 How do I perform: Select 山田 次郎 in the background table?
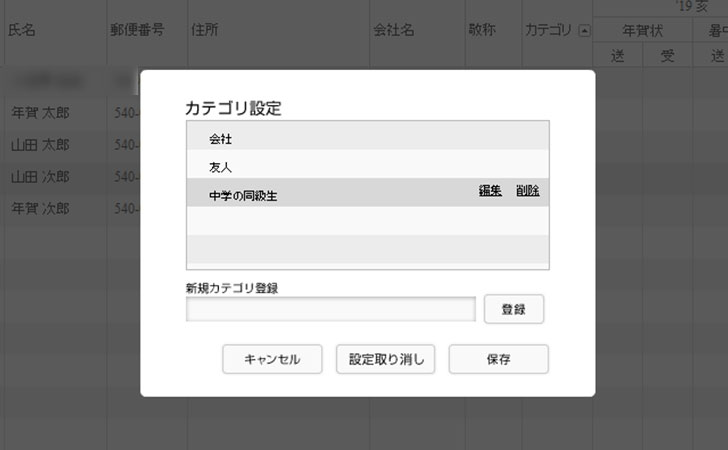pyautogui.click(x=40, y=177)
